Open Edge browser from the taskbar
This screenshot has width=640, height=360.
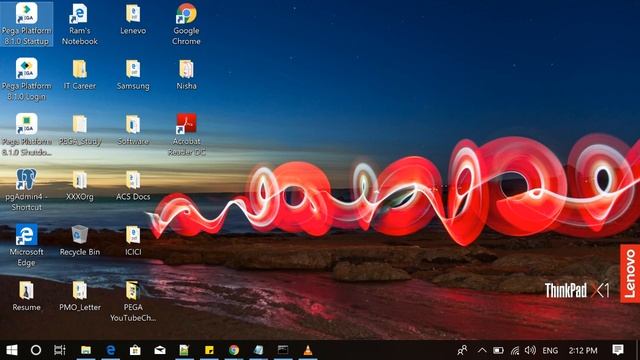(110, 350)
